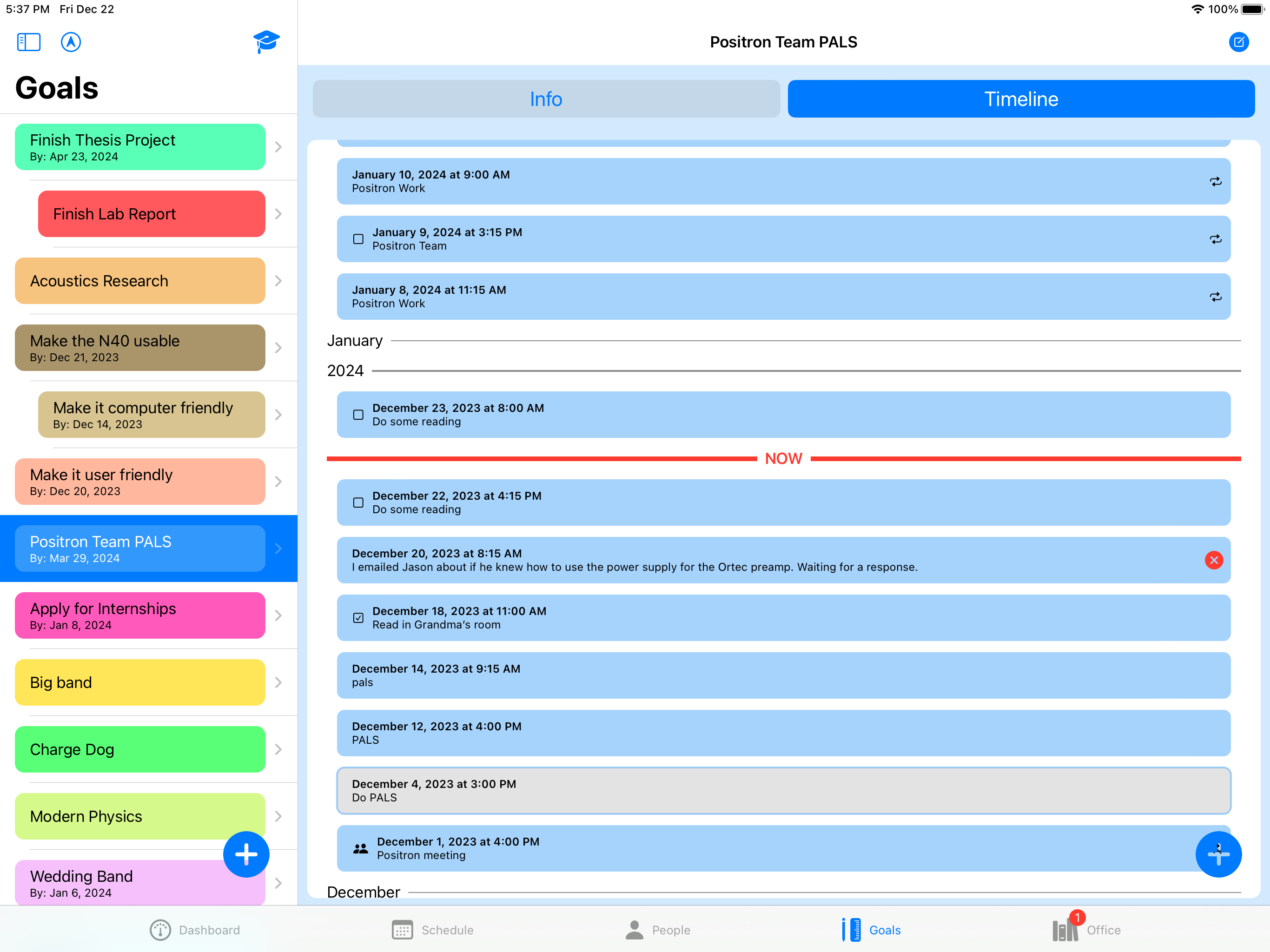Open the Dashboard tab label

[209, 930]
